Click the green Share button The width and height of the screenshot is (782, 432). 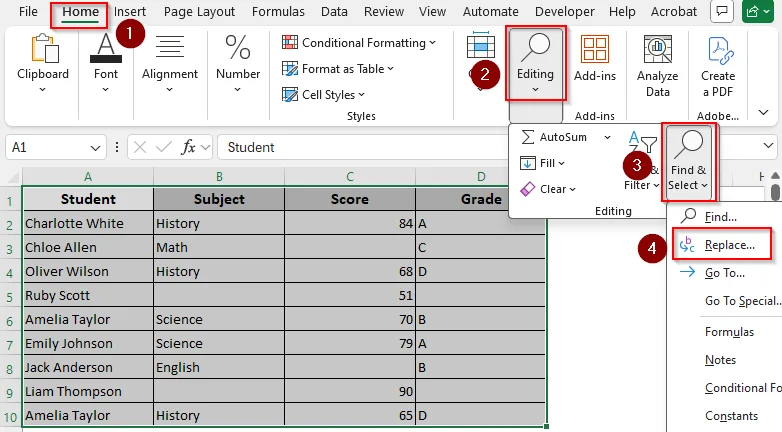[x=758, y=11]
